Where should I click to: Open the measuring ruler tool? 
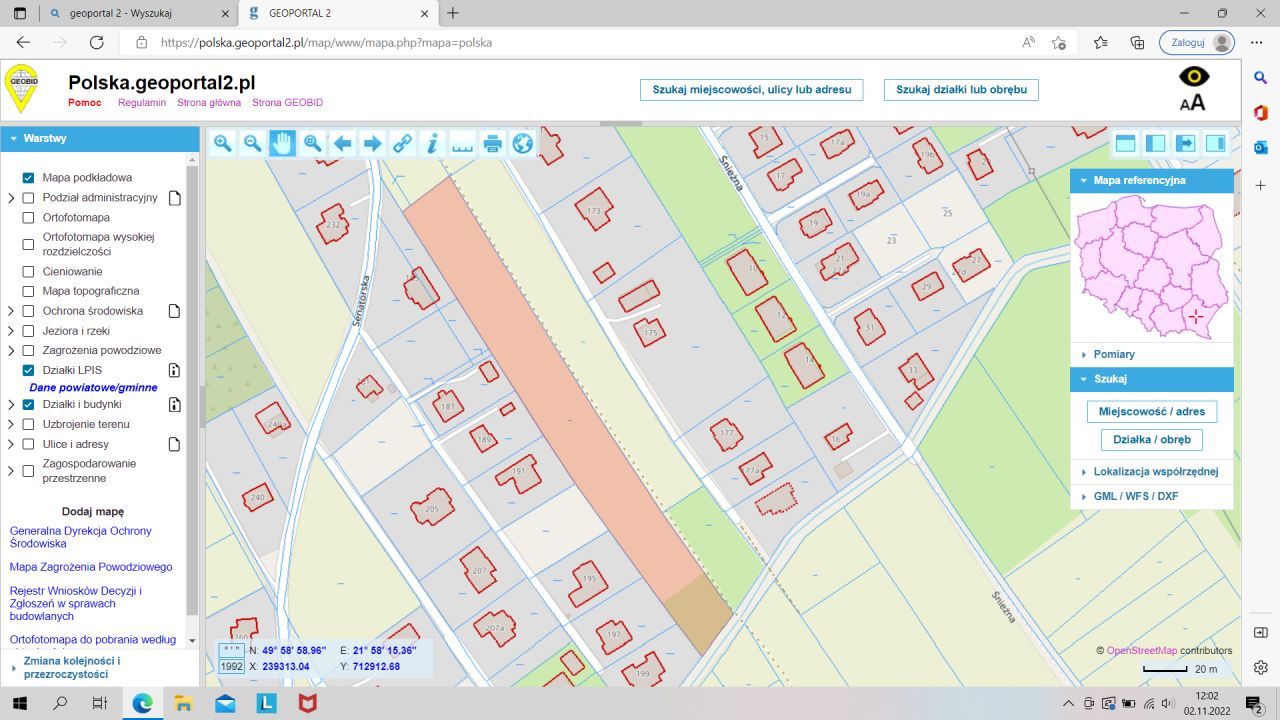[x=462, y=144]
